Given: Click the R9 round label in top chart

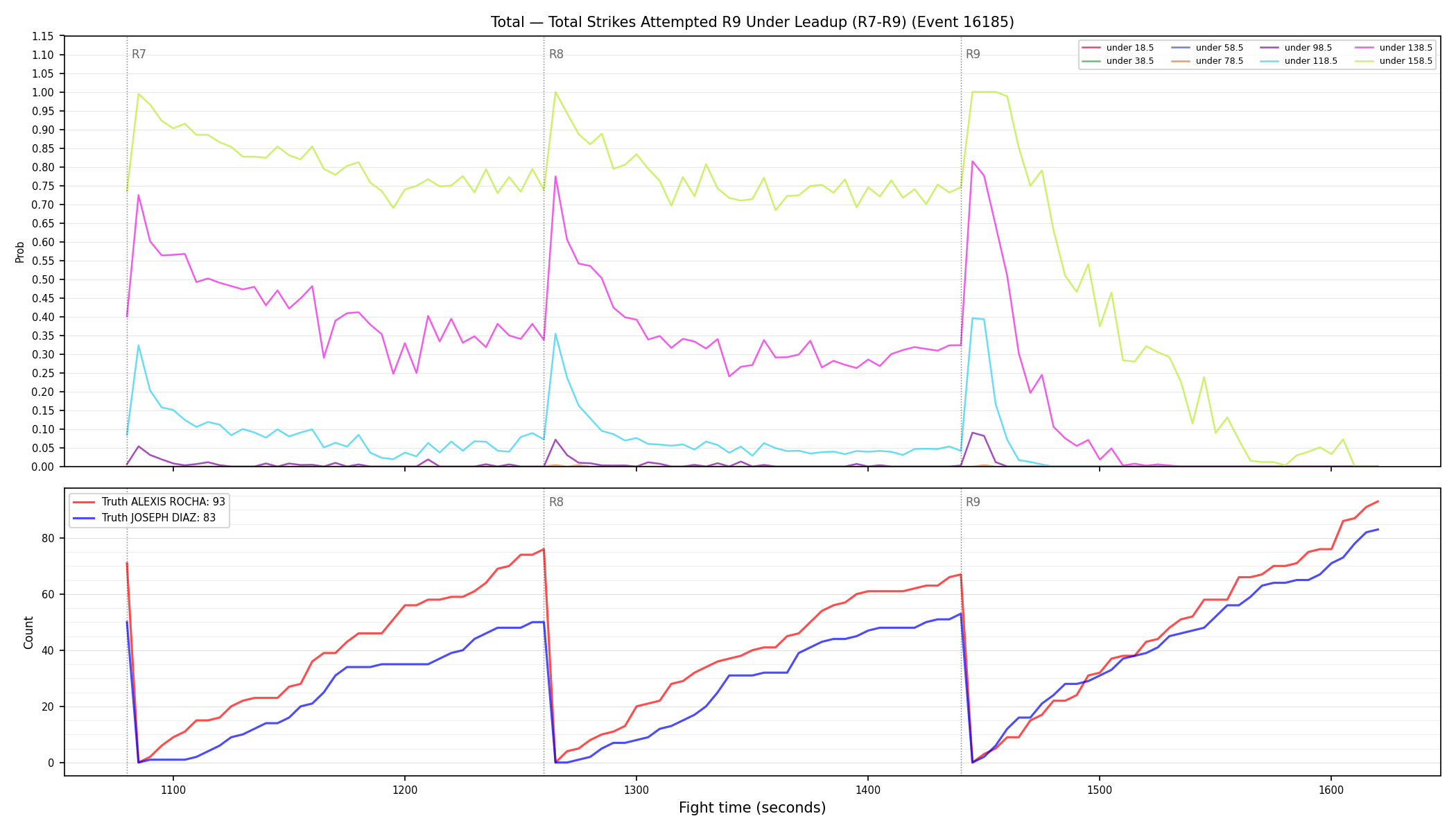Looking at the screenshot, I should [x=973, y=54].
